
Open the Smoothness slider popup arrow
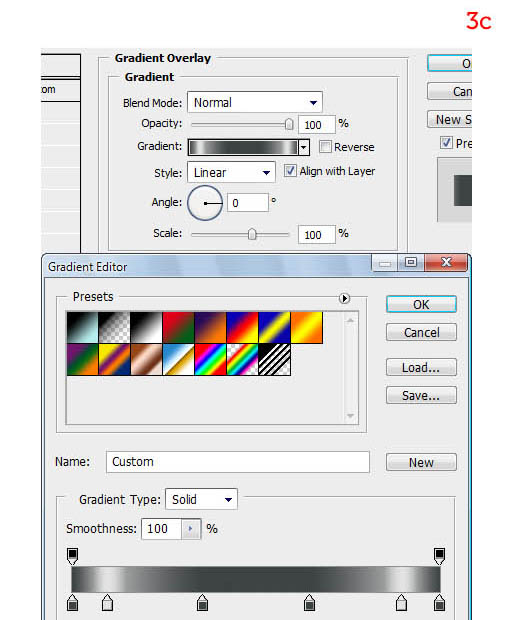point(191,529)
